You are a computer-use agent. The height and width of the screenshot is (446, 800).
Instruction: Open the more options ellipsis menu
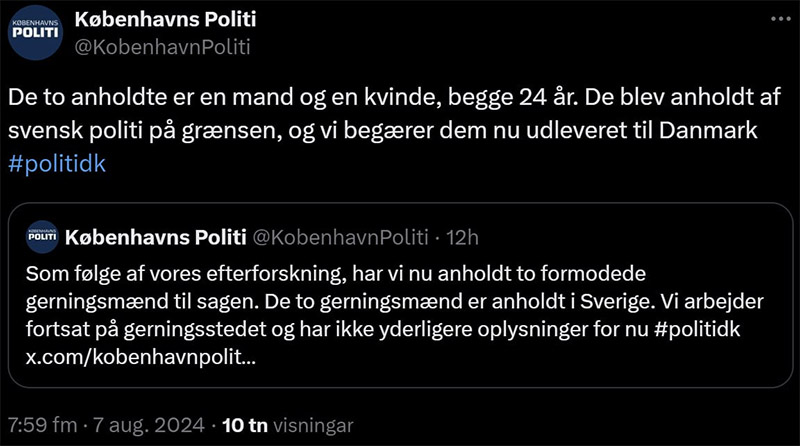(x=775, y=20)
